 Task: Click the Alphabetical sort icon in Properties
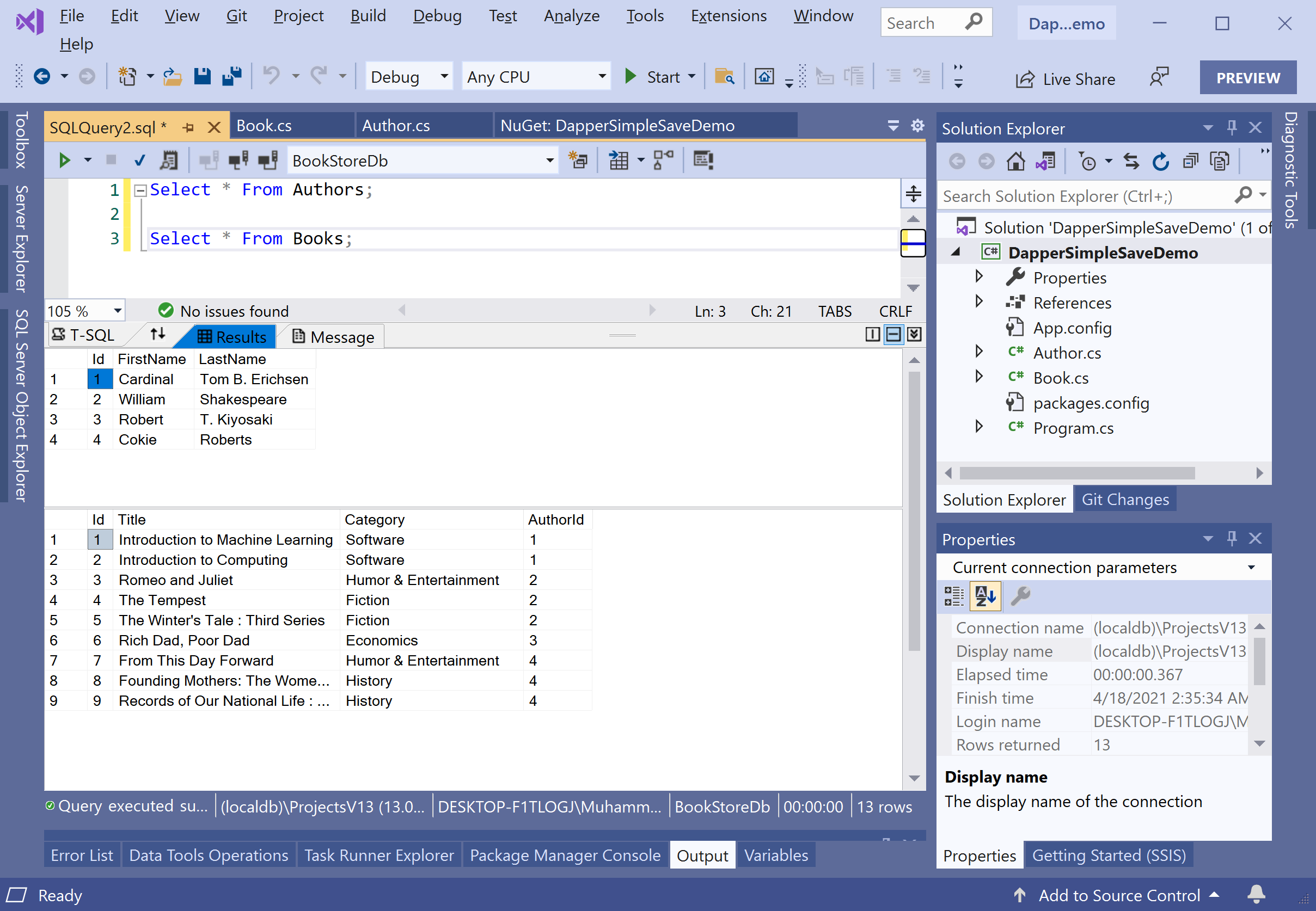(x=986, y=596)
